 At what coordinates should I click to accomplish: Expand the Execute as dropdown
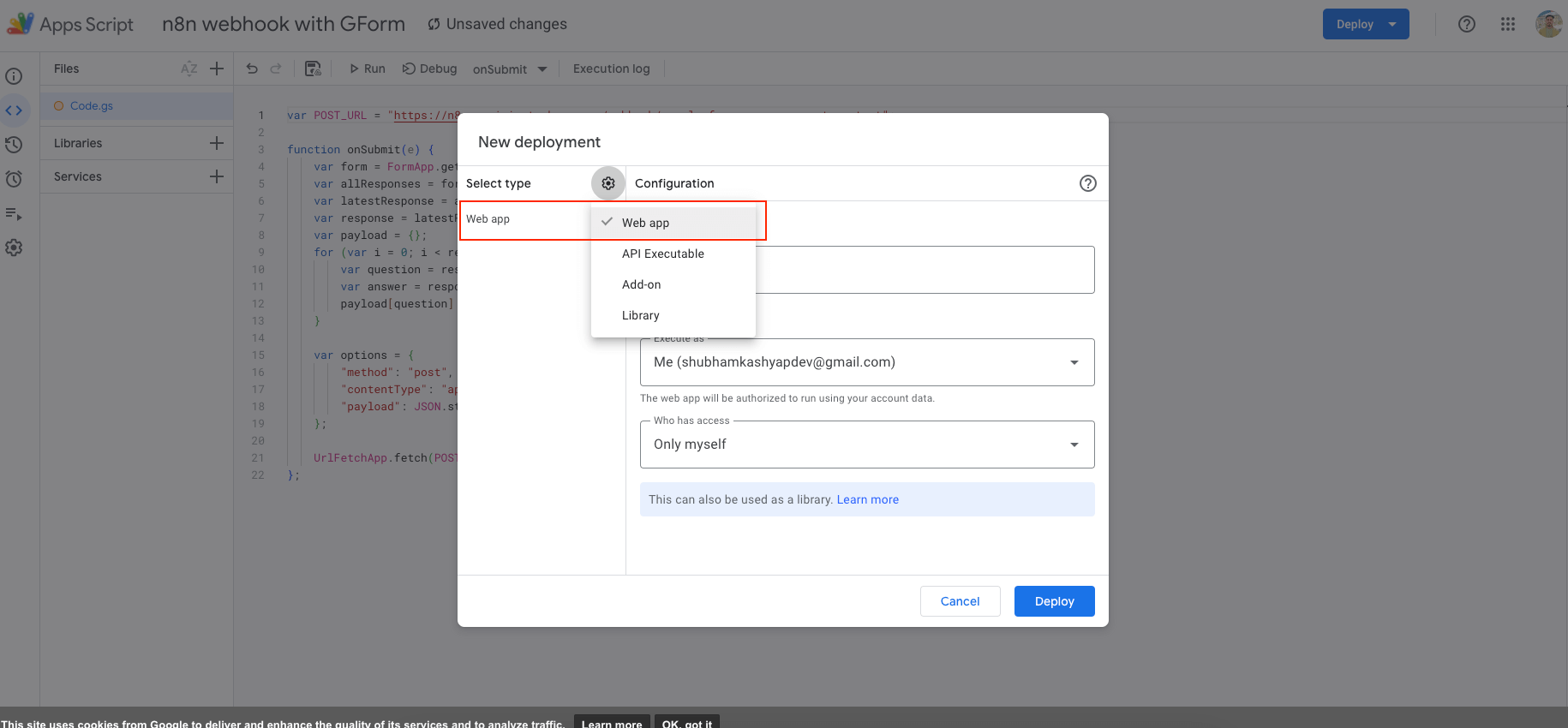867,362
